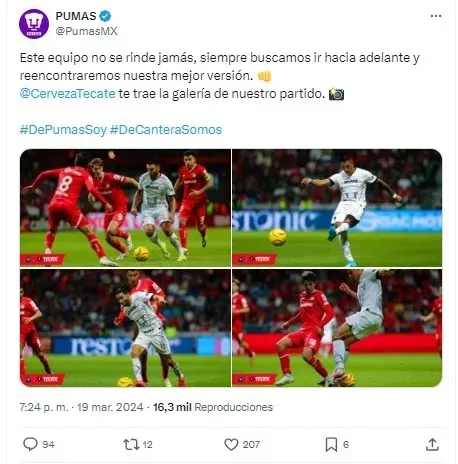Screen dimensions: 458x464
Task: Bookmark the tweet with ribbon icon
Action: [x=331, y=444]
